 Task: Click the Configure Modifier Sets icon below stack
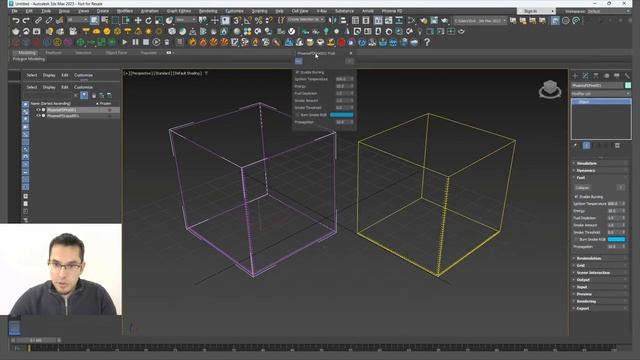[617, 146]
